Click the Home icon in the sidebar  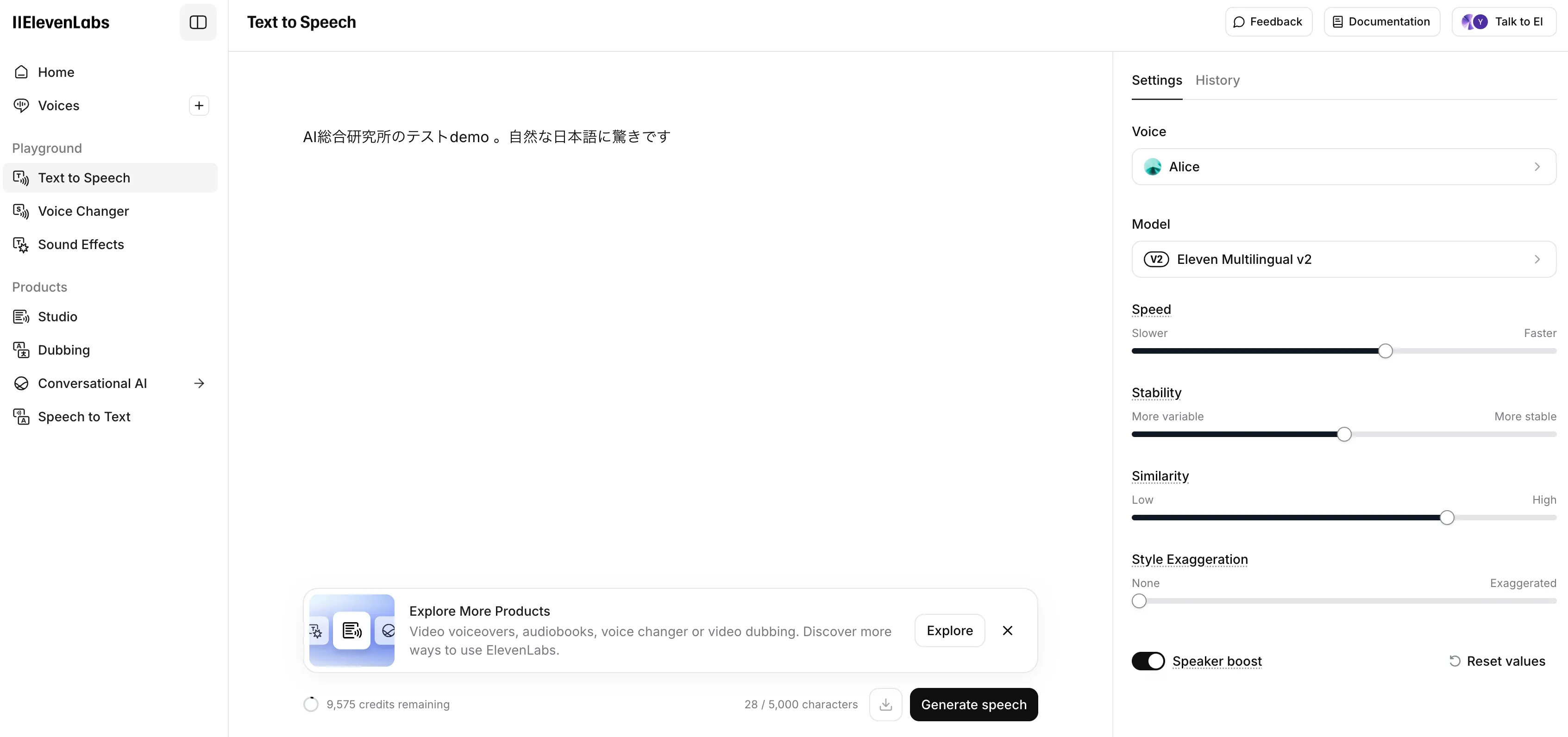tap(21, 72)
